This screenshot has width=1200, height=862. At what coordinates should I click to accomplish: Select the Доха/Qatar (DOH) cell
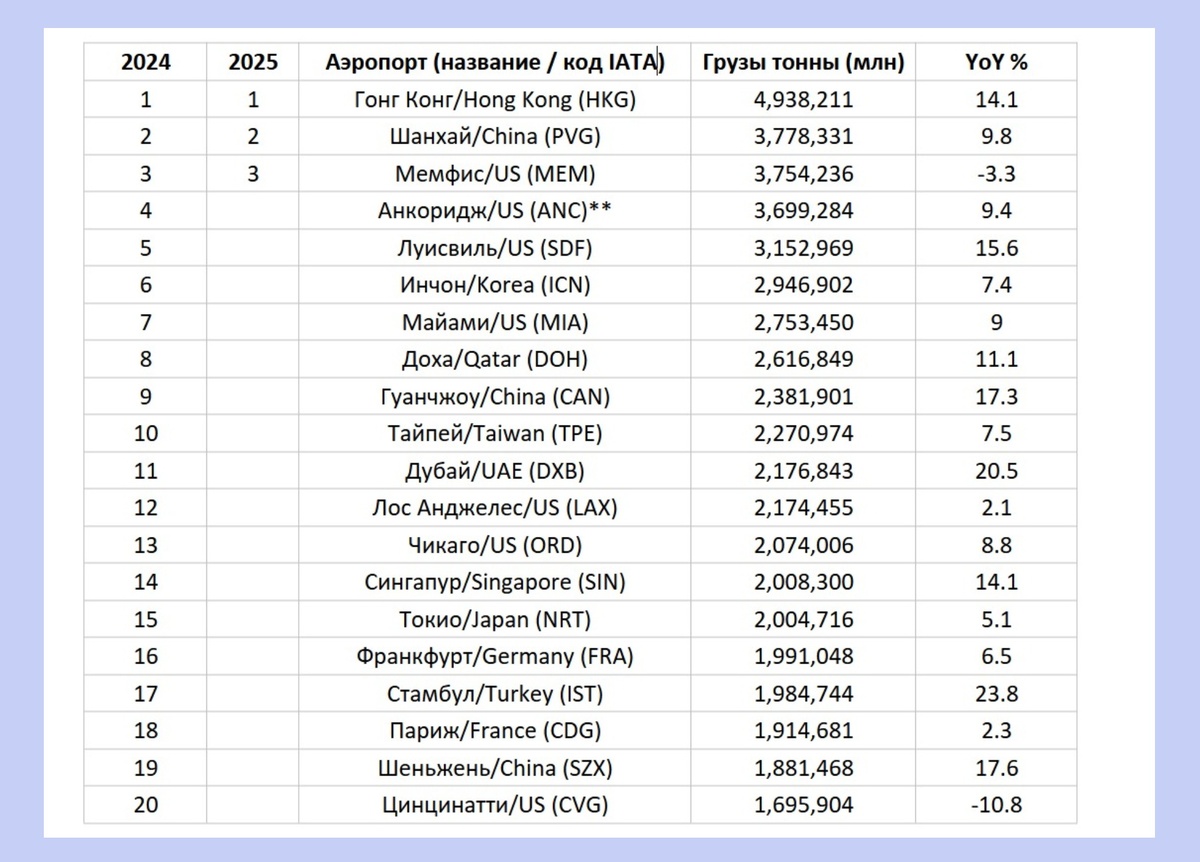(x=495, y=359)
